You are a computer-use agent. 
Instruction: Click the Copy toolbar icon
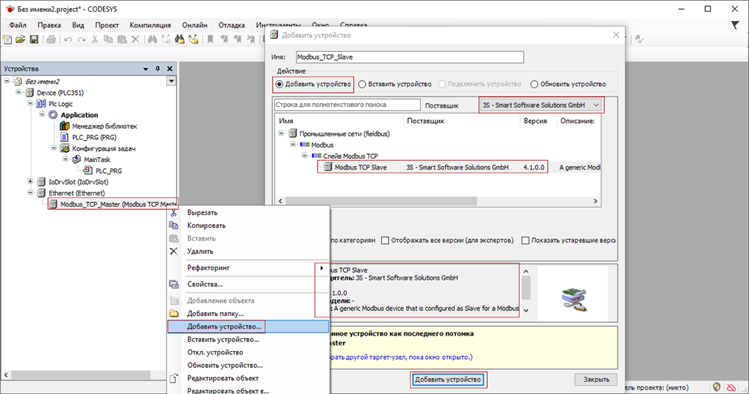coord(108,40)
